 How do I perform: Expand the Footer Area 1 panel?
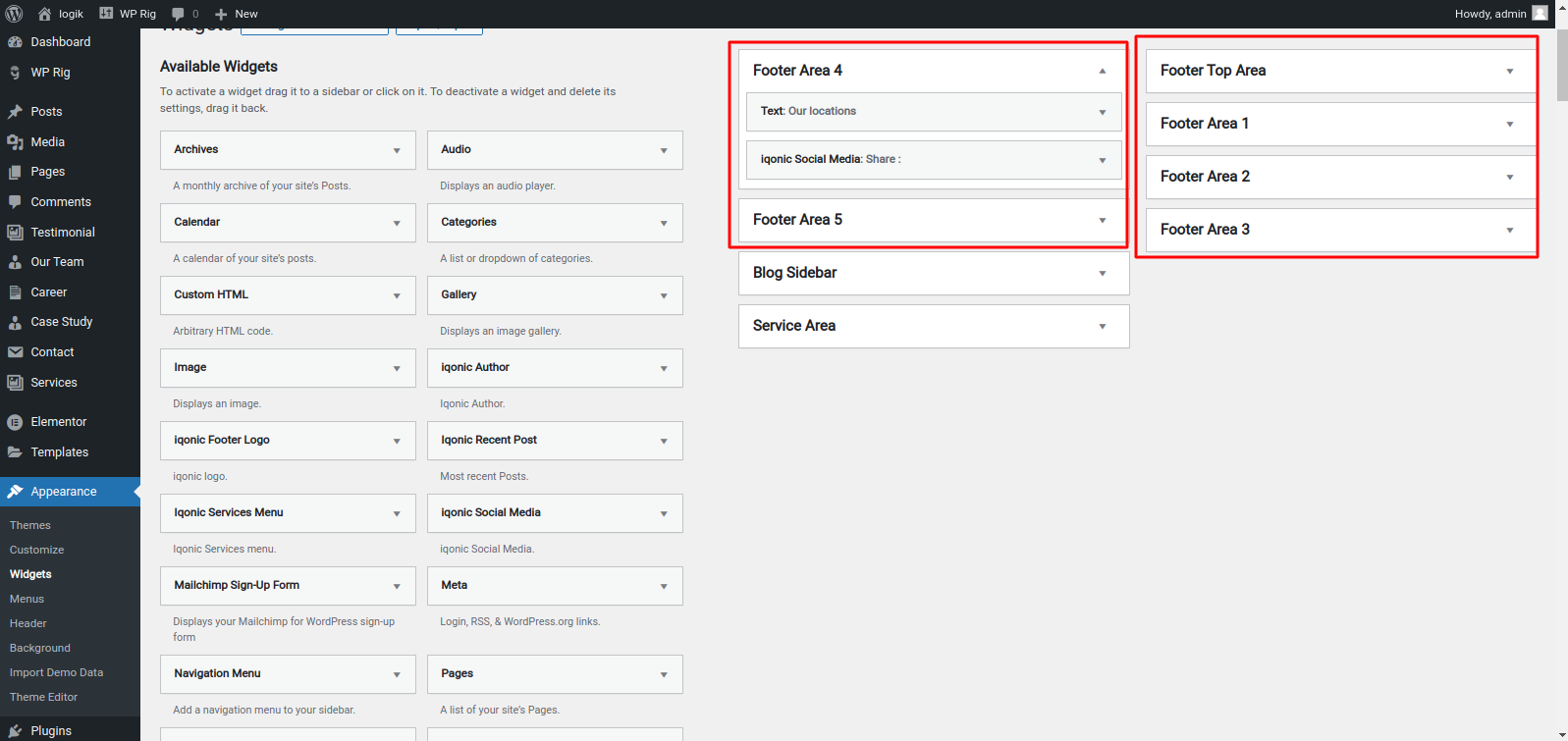1510,124
